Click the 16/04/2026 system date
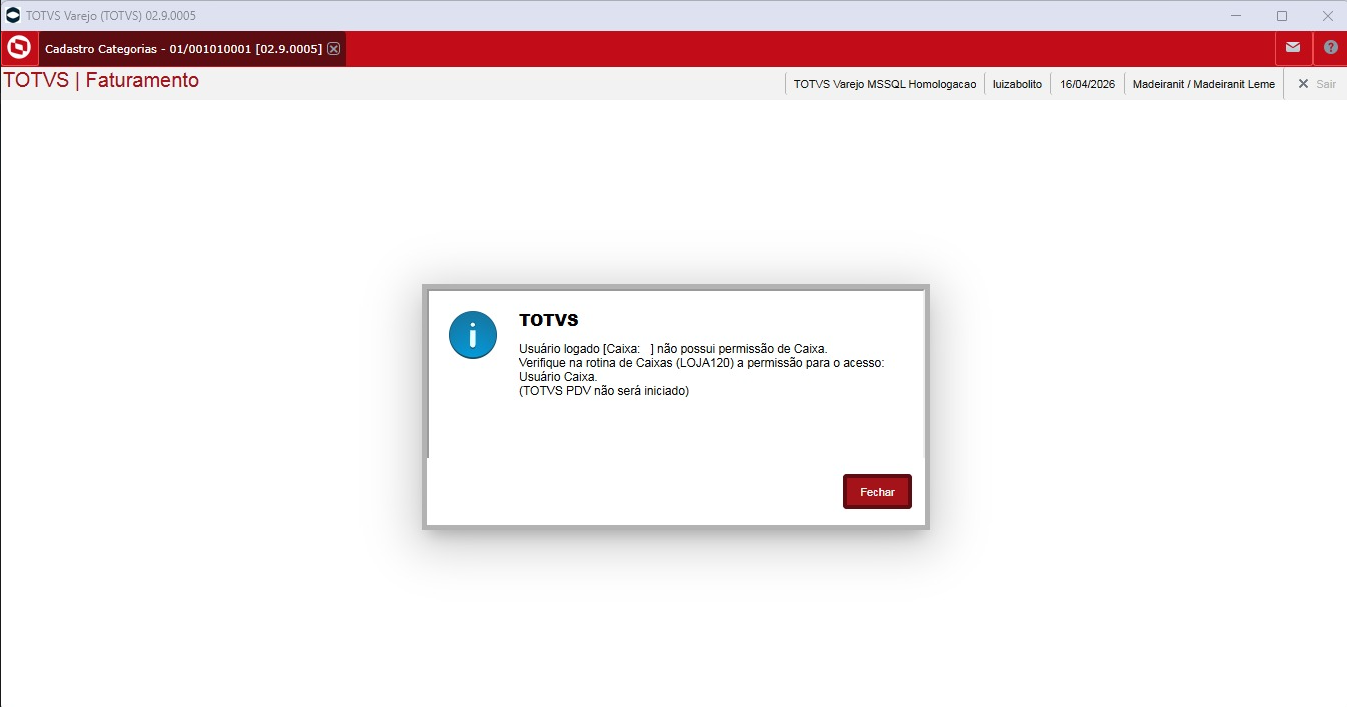Viewport: 1347px width, 707px height. coord(1087,84)
